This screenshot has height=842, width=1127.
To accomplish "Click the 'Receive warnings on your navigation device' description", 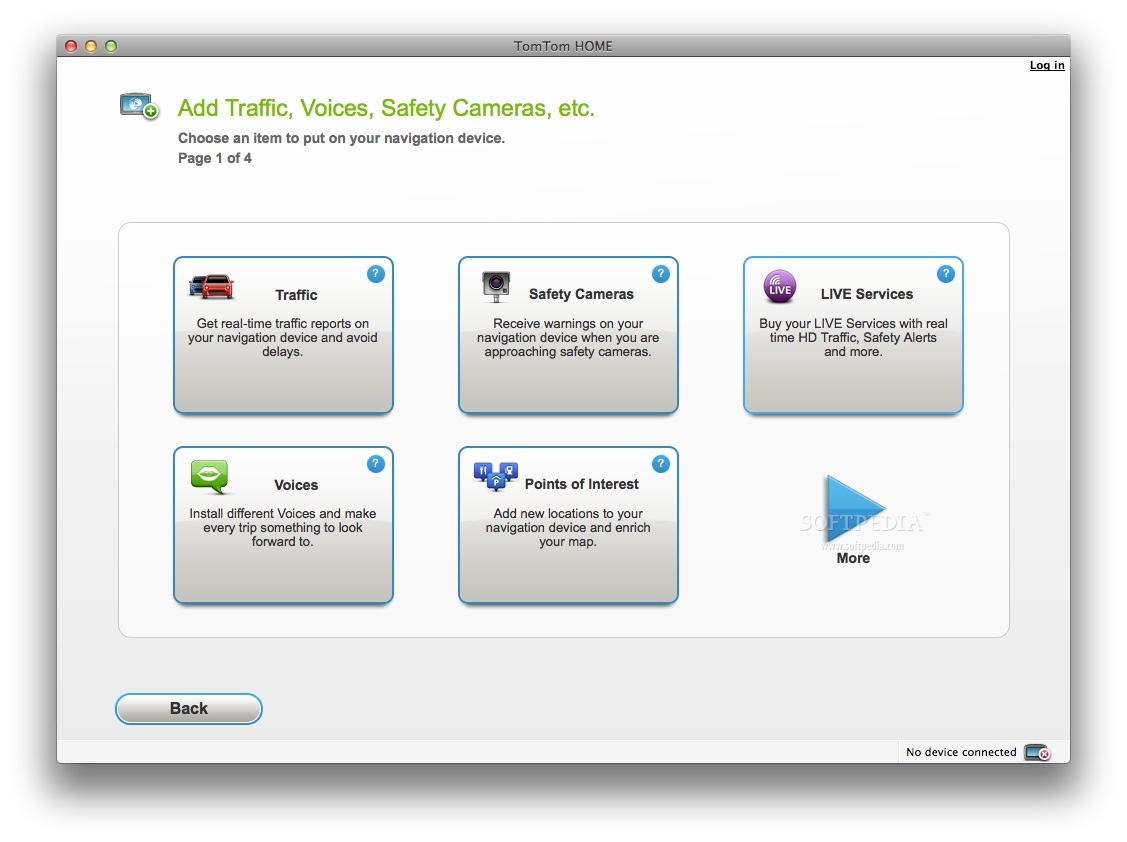I will pyautogui.click(x=568, y=337).
